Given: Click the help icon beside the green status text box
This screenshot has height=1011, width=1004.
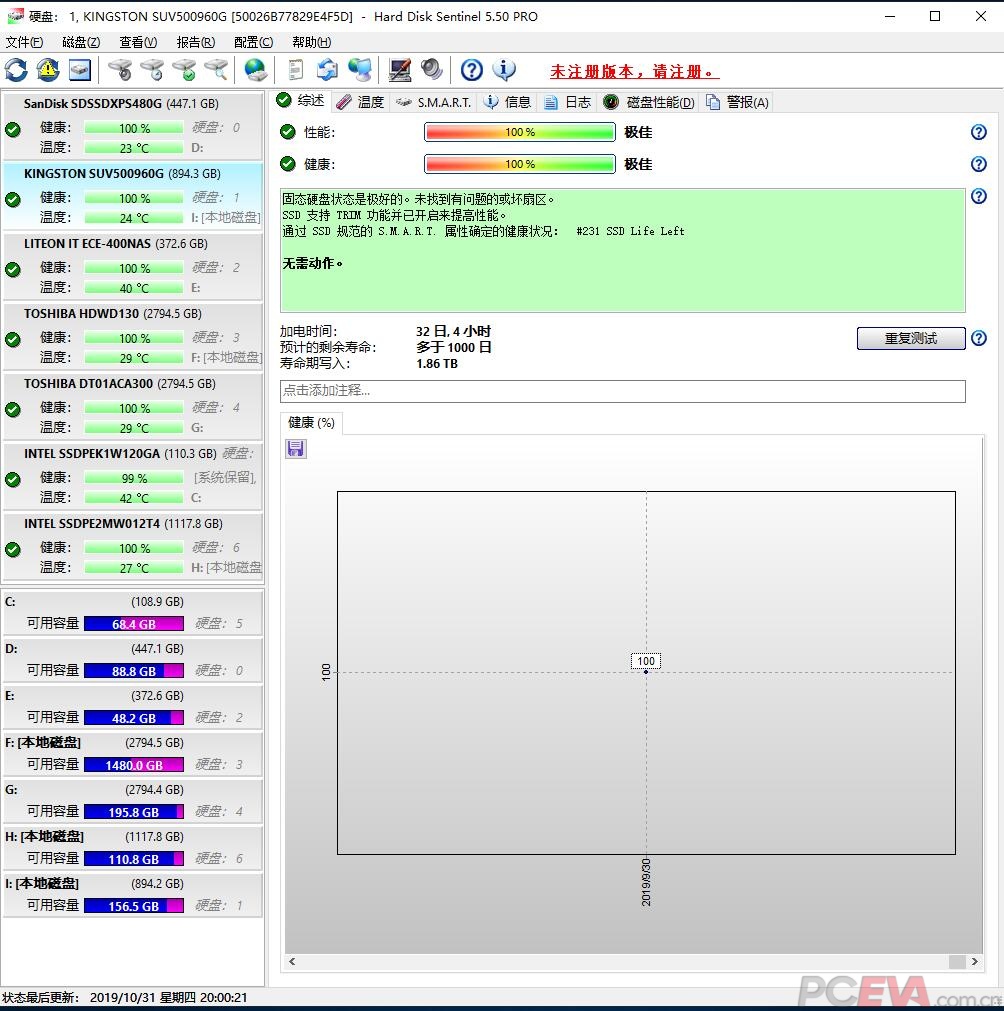Looking at the screenshot, I should point(979,197).
